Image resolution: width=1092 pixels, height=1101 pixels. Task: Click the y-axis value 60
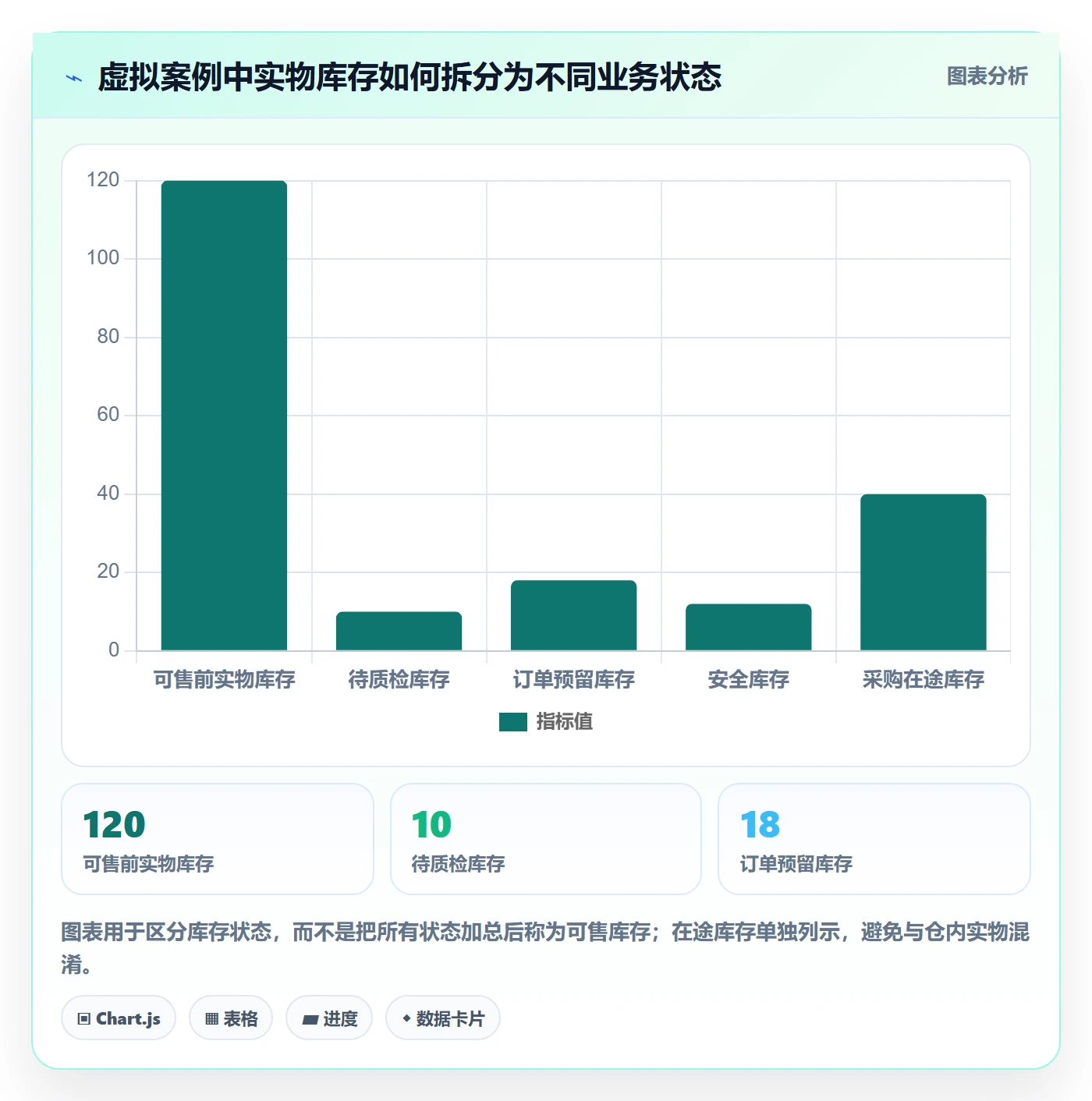[x=108, y=415]
